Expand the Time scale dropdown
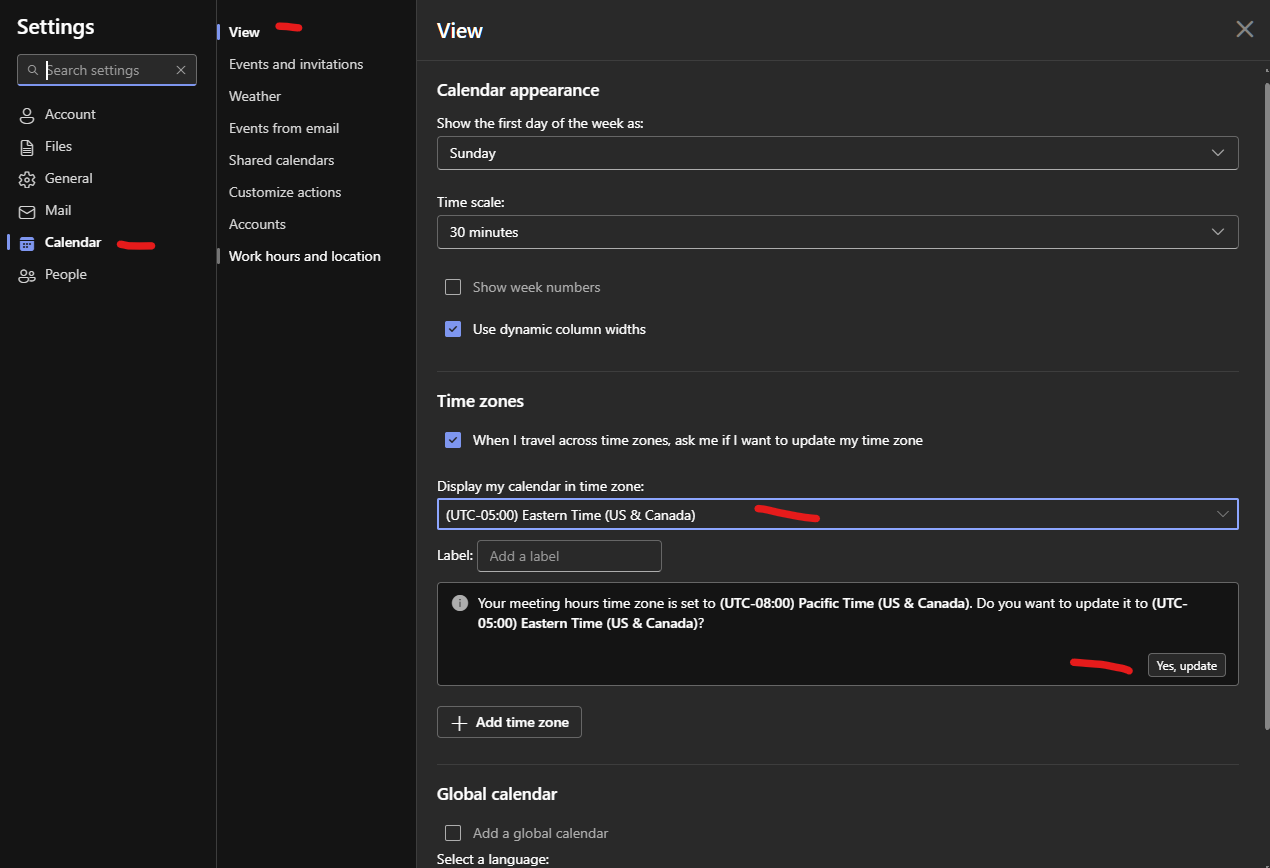1270x868 pixels. pos(837,232)
